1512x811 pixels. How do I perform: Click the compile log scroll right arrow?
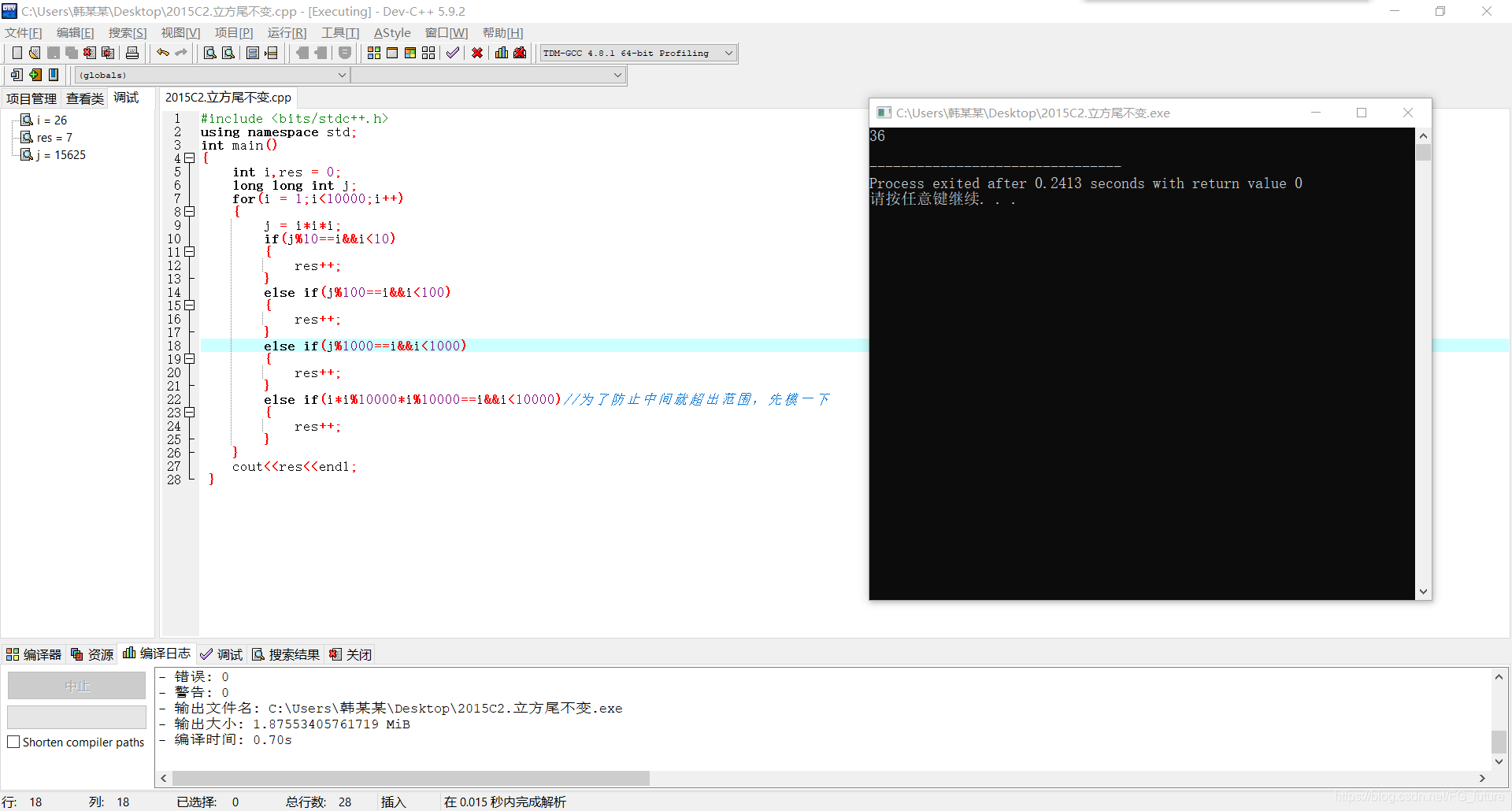[1482, 778]
